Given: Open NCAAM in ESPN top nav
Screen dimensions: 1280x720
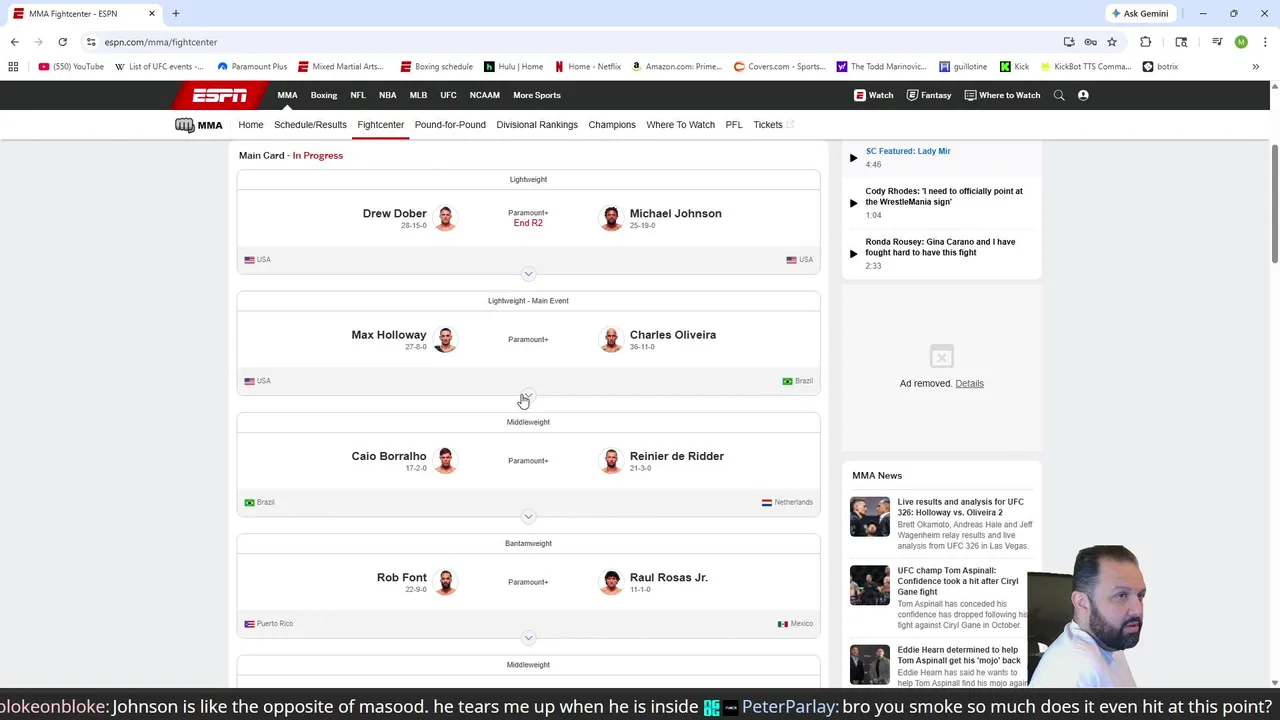Looking at the screenshot, I should click(x=484, y=95).
